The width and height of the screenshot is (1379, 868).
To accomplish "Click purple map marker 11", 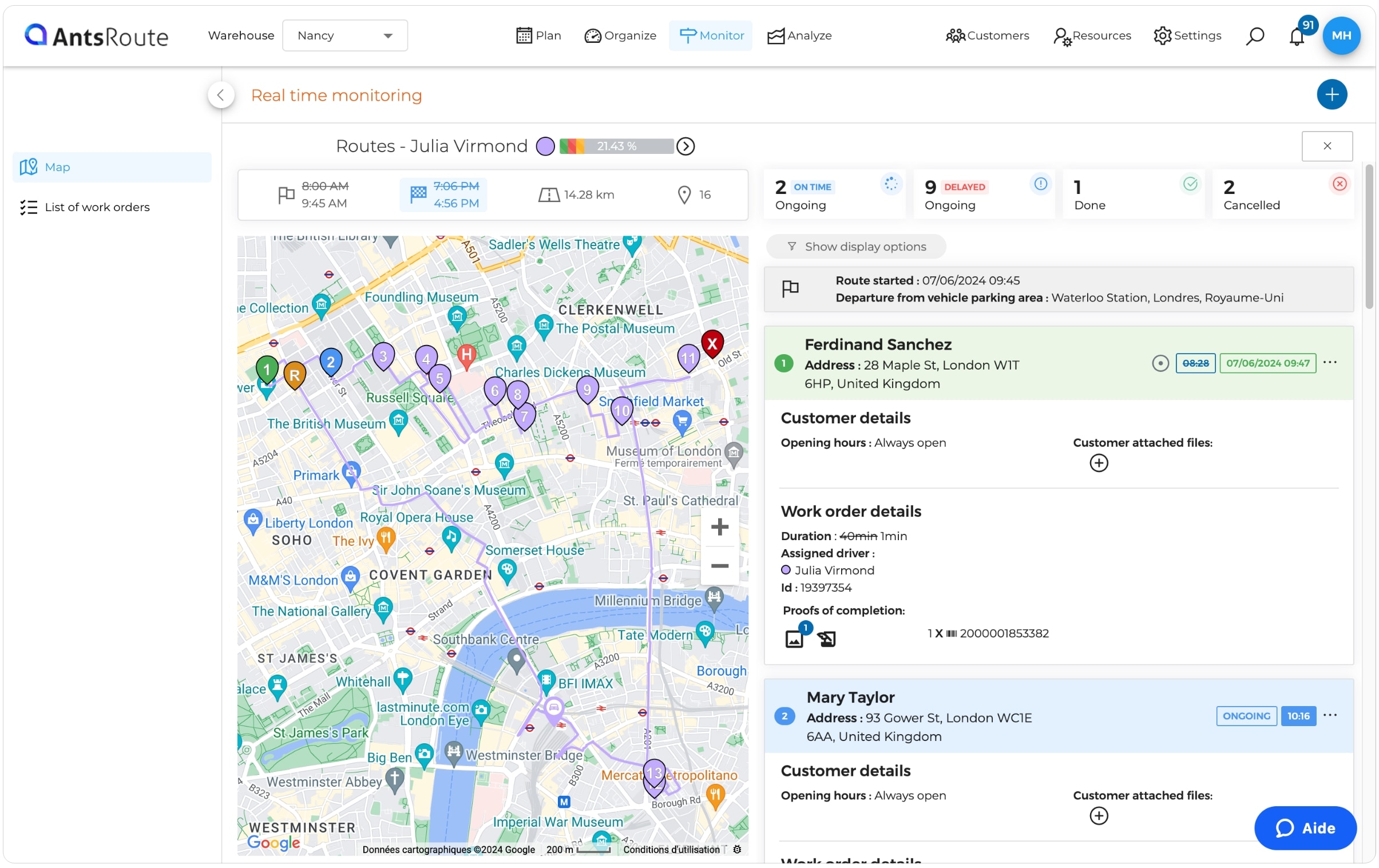I will pos(688,359).
